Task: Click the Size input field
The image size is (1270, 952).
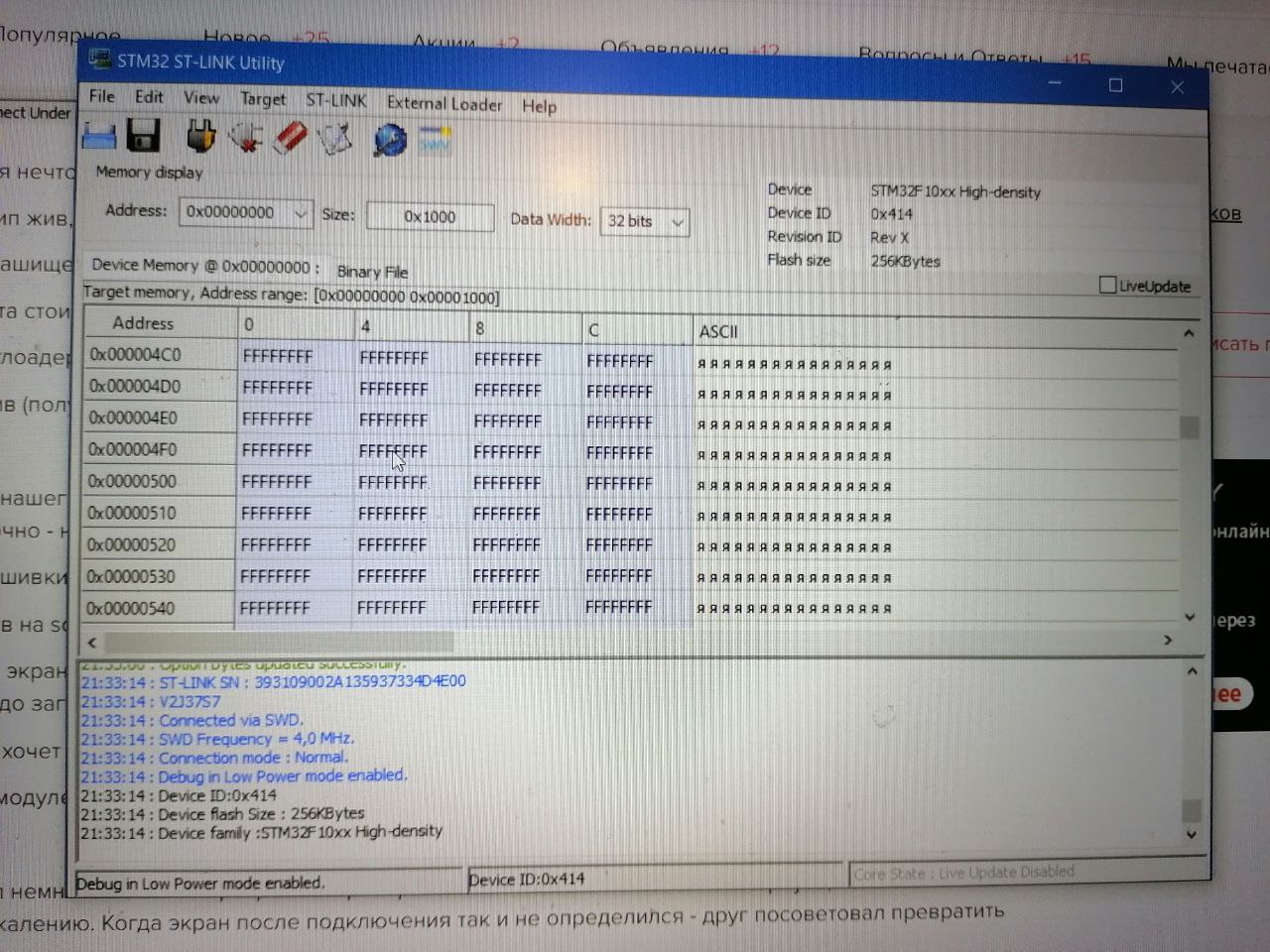Action: 430,216
